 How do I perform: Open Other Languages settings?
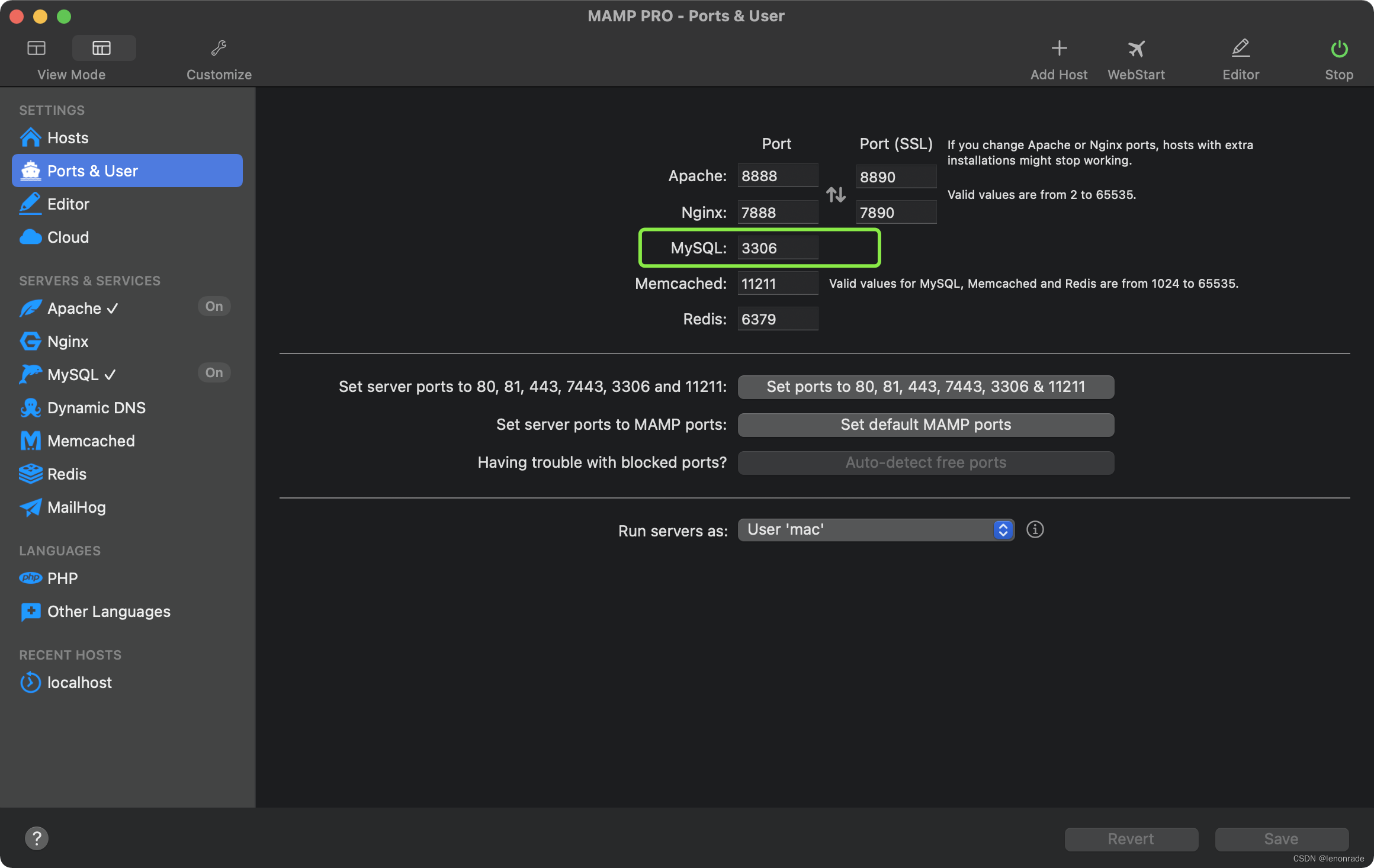coord(127,611)
